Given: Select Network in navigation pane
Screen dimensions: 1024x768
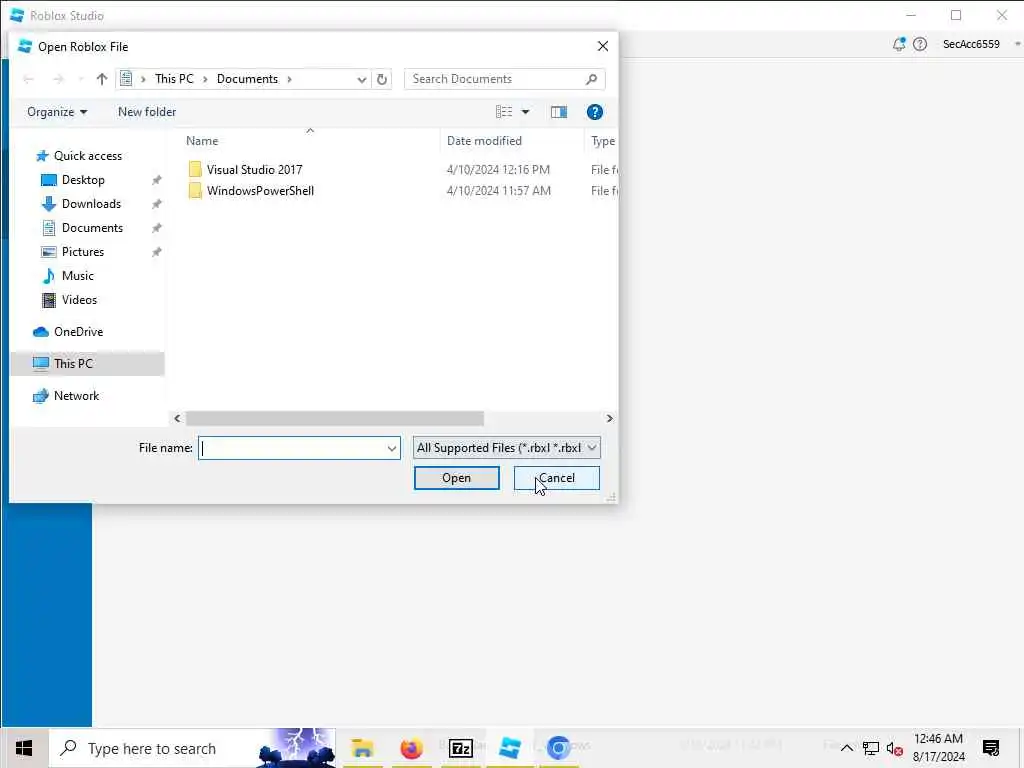Looking at the screenshot, I should click(x=76, y=396).
